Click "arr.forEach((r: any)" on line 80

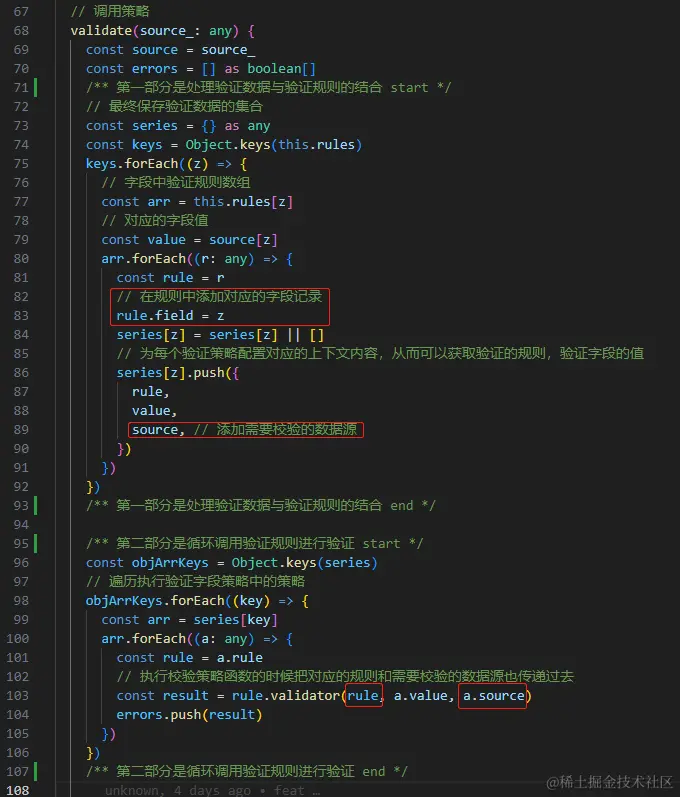177,259
